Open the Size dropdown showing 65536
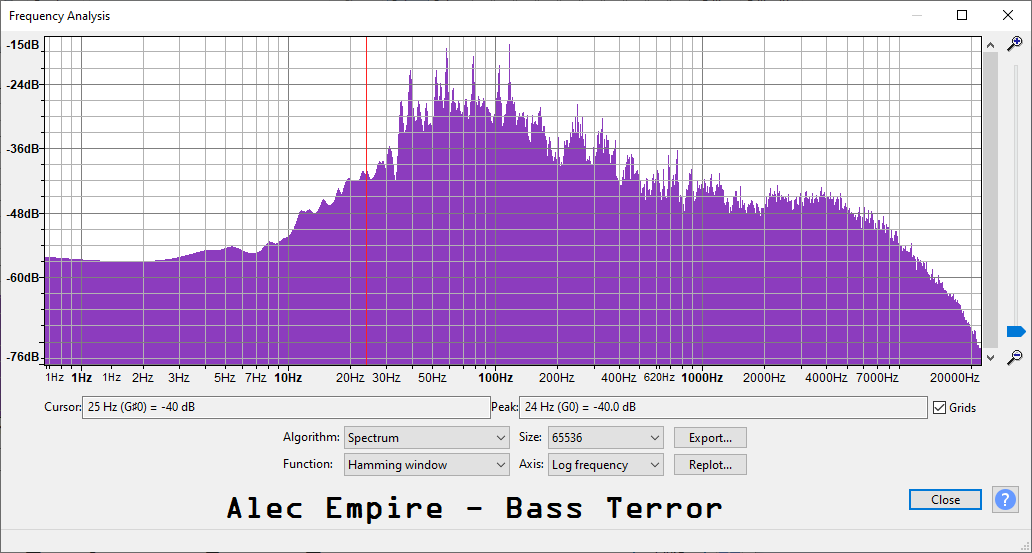Viewport: 1032px width, 553px height. [606, 438]
